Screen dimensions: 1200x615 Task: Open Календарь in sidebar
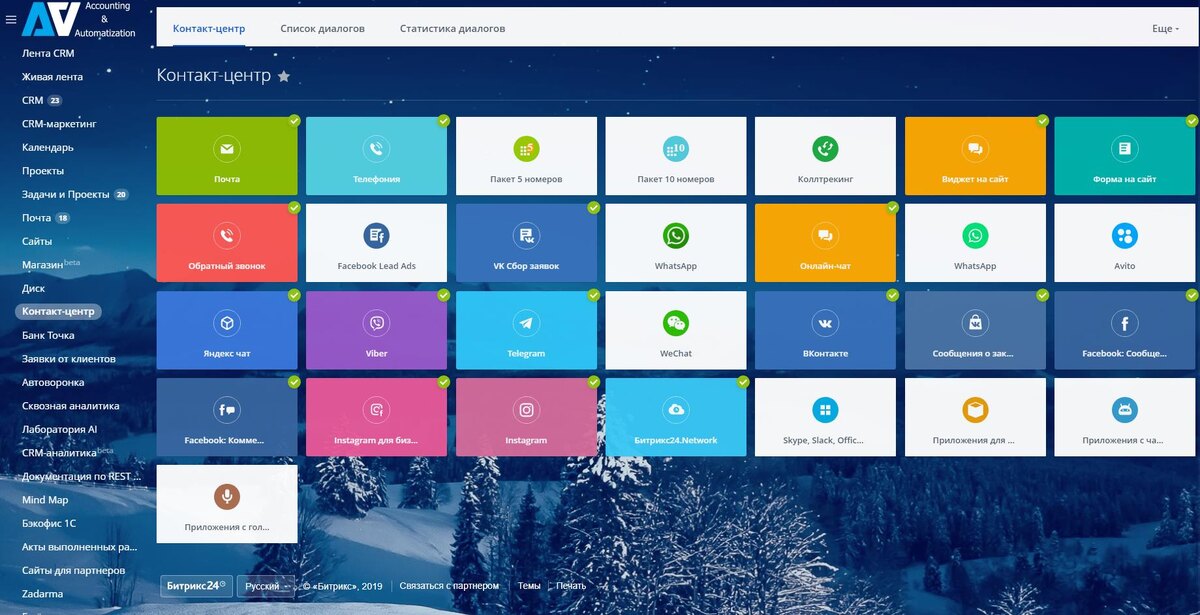tap(48, 147)
